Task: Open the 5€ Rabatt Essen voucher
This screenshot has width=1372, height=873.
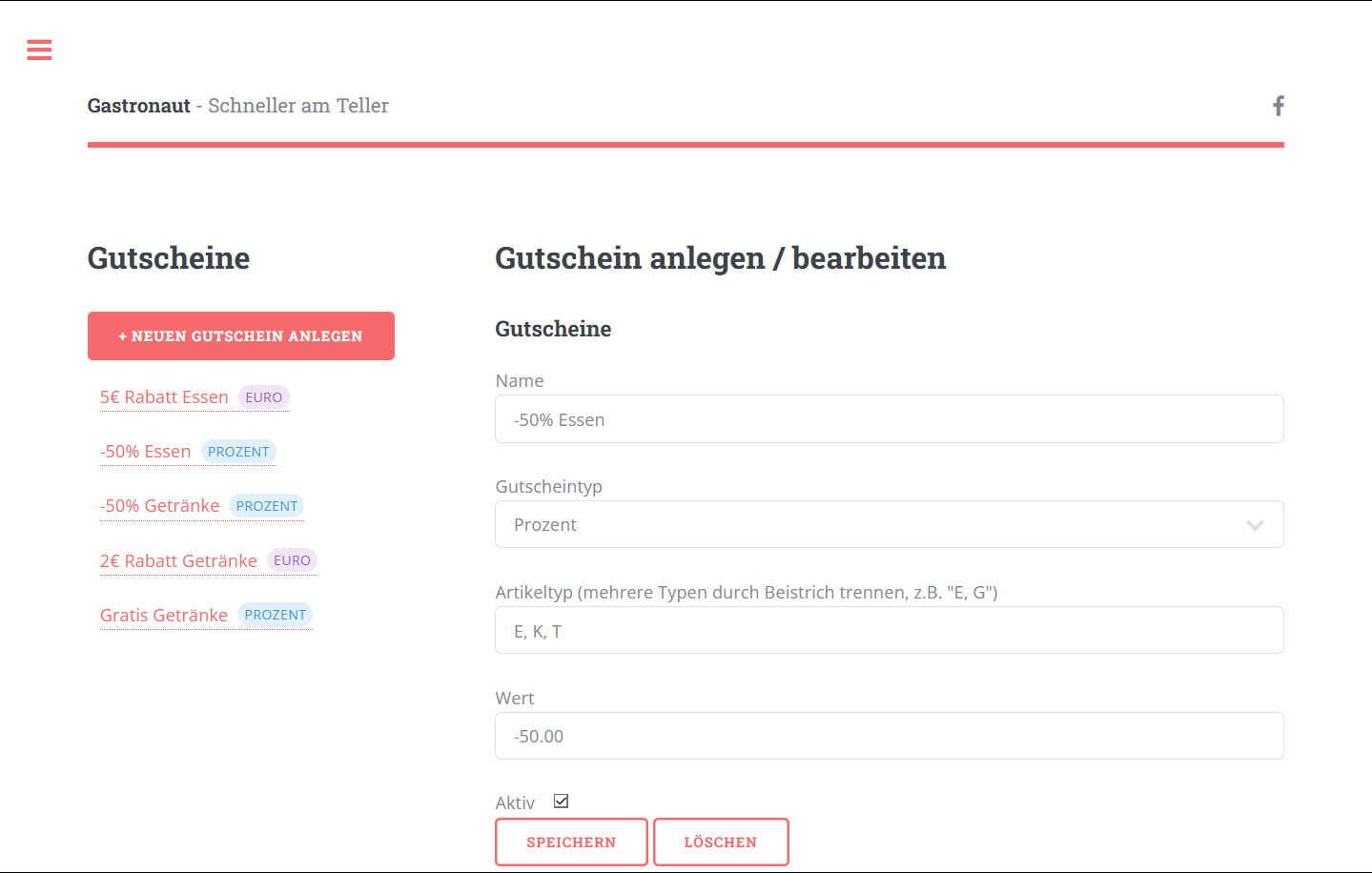Action: [163, 397]
